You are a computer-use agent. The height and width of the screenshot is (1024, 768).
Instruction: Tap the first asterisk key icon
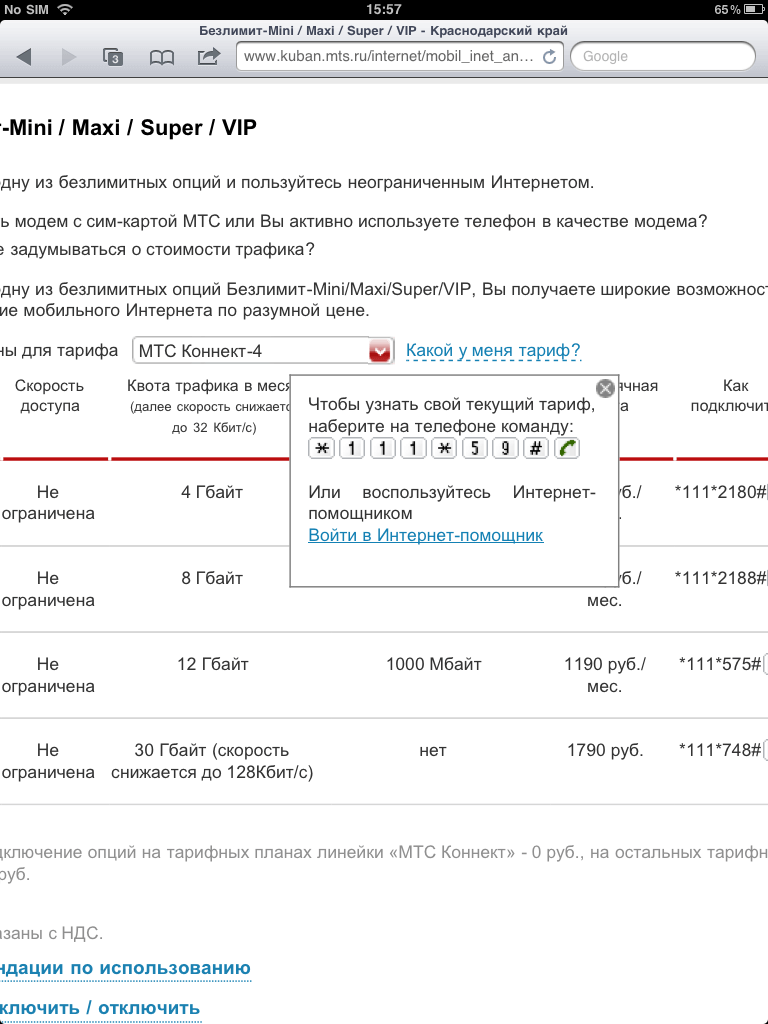tap(321, 448)
